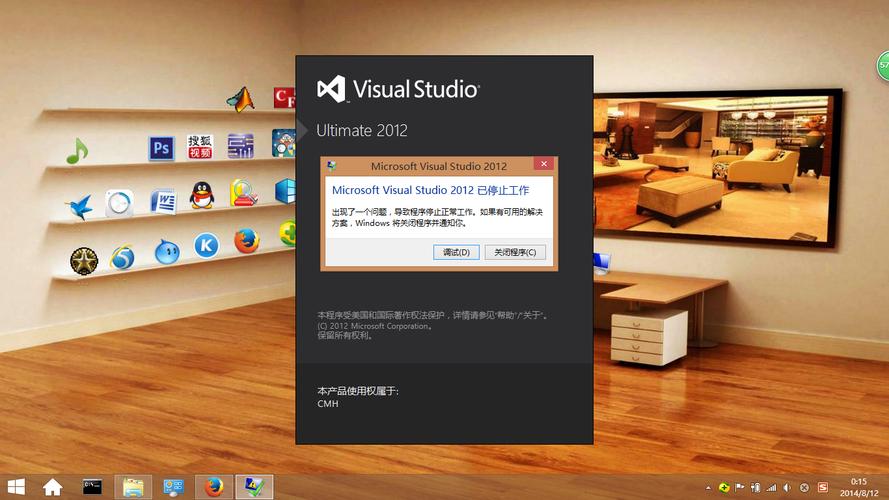Click the 调试(D) debug button
The height and width of the screenshot is (500, 889).
(456, 252)
